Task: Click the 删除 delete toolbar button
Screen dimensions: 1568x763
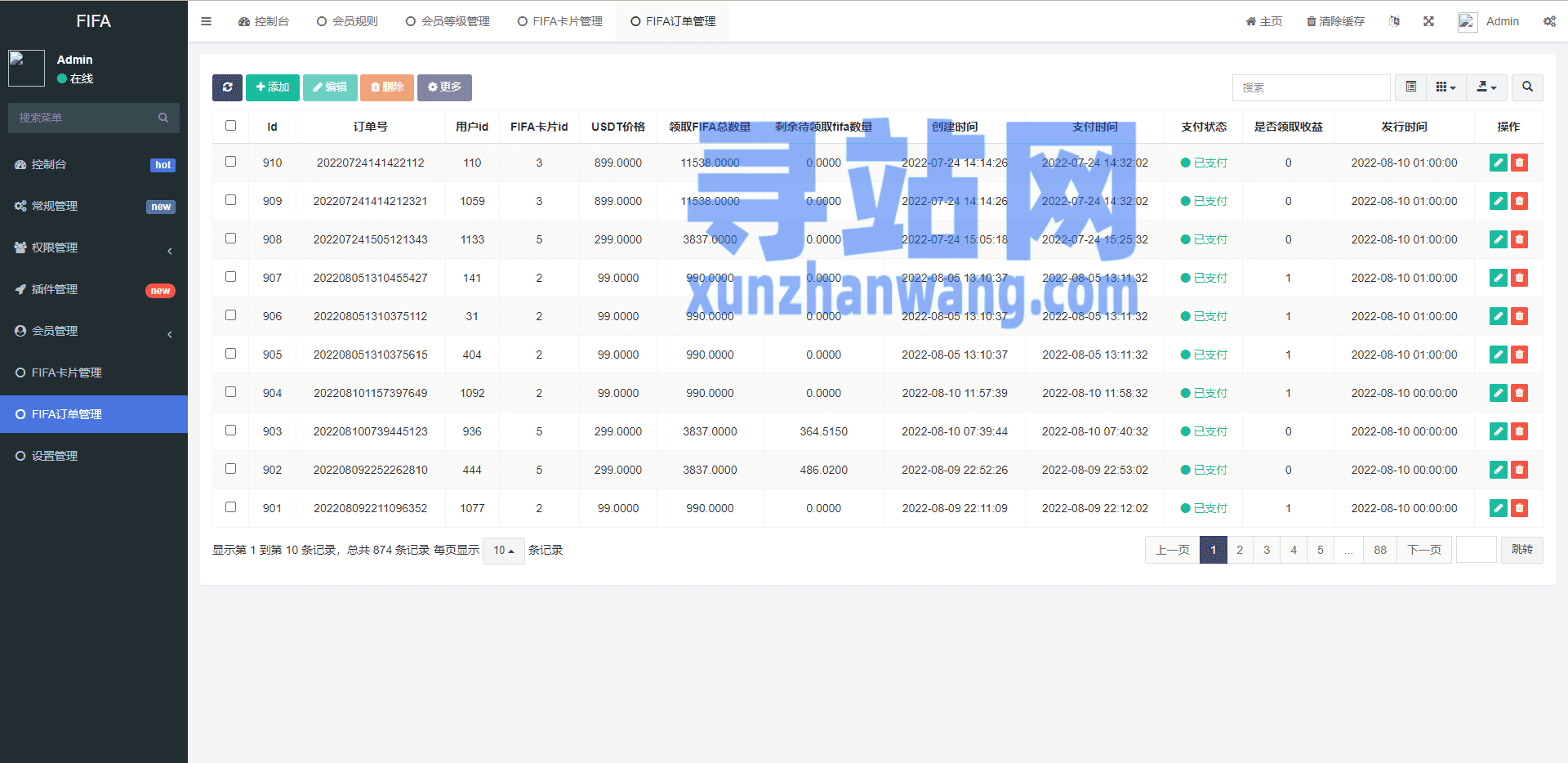Action: 387,87
